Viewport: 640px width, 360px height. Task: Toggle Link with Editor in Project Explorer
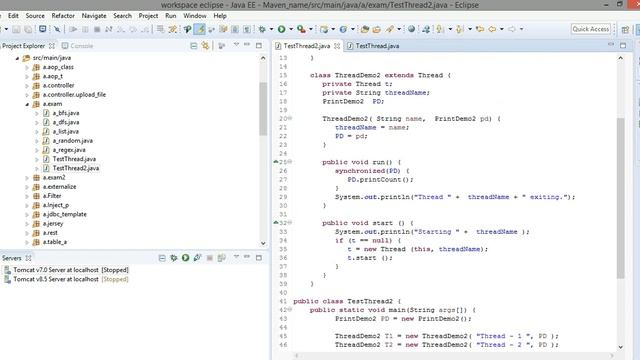tap(205, 46)
